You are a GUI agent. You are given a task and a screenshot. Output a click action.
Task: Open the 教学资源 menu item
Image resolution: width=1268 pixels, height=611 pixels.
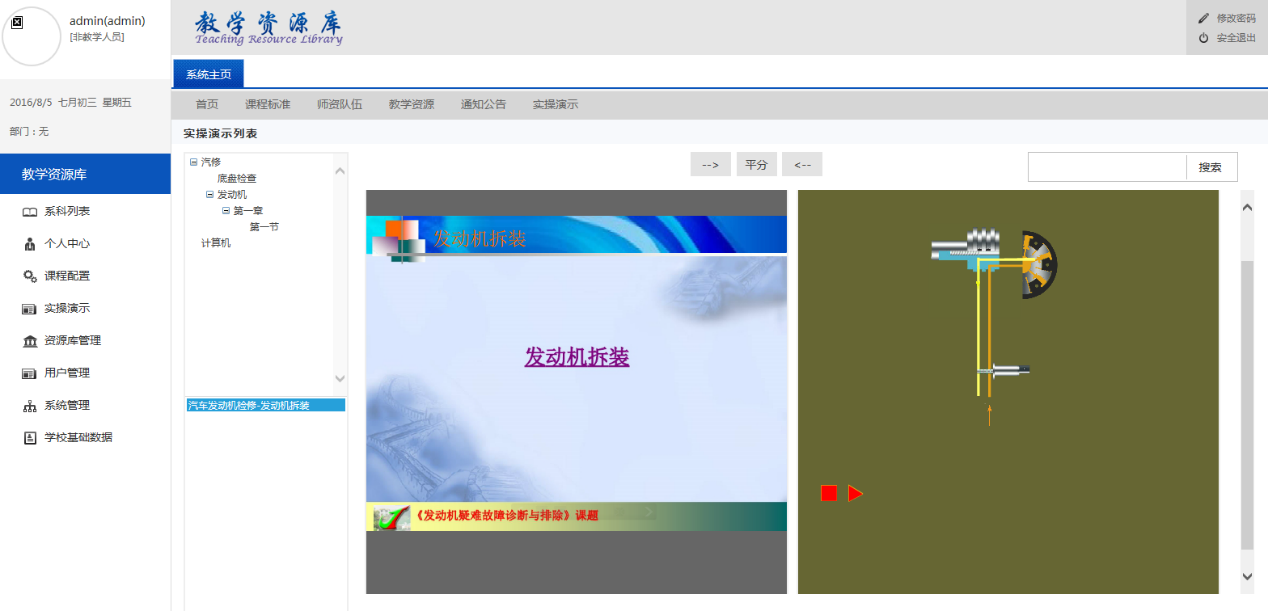[x=411, y=104]
